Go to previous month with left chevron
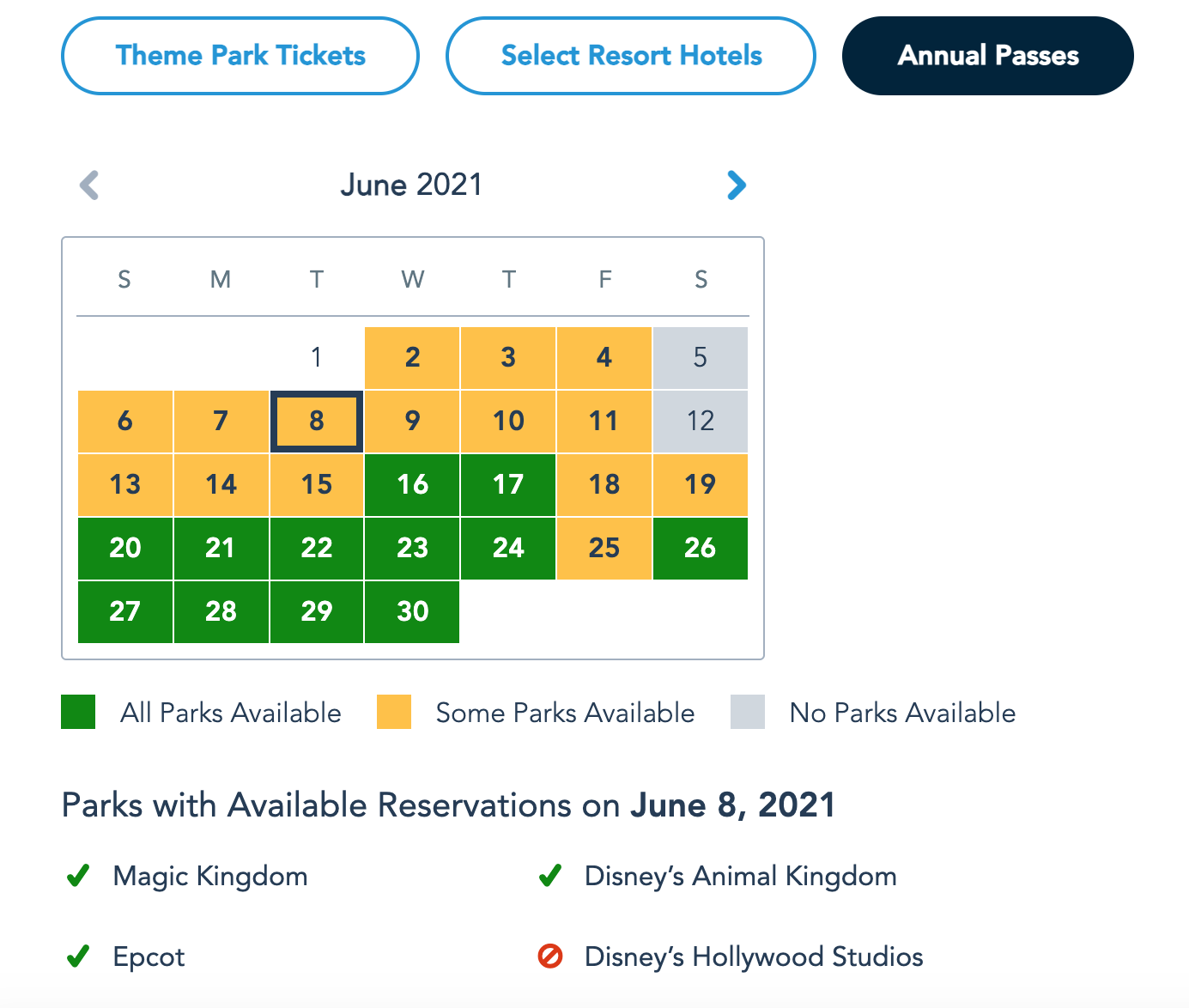This screenshot has width=1189, height=1008. (89, 185)
